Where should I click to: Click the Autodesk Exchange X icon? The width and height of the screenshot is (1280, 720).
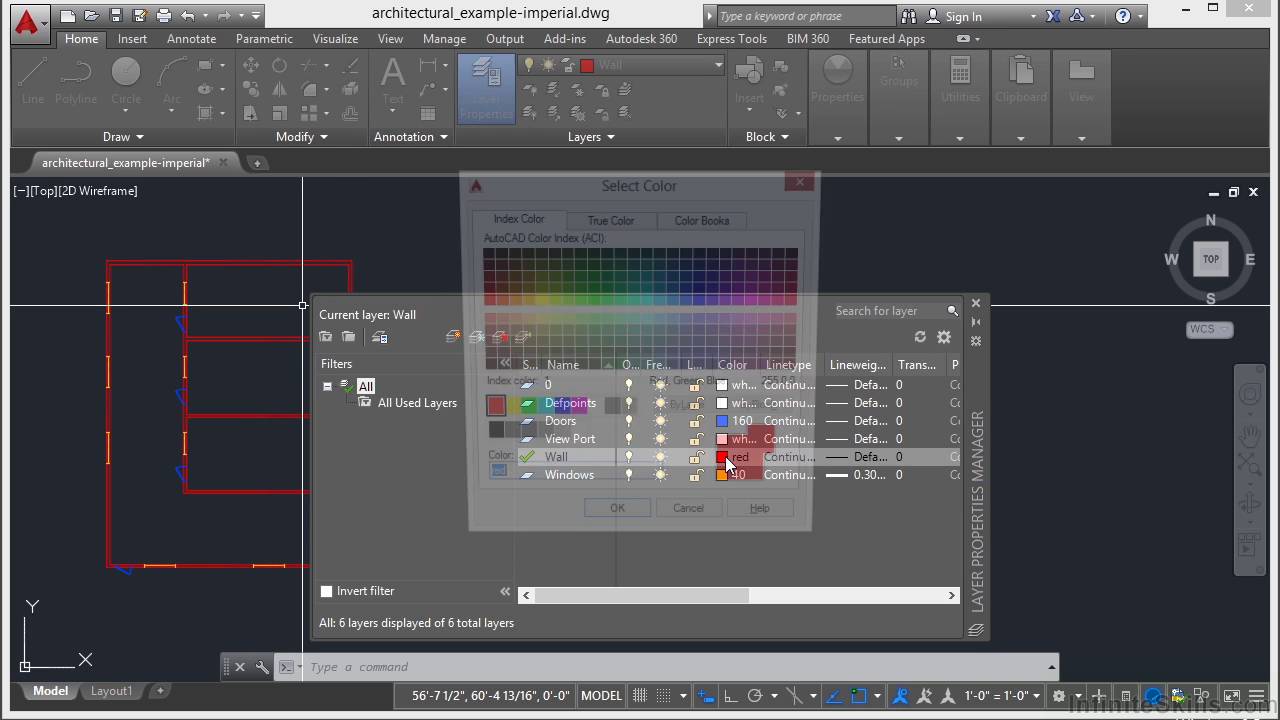point(1053,16)
